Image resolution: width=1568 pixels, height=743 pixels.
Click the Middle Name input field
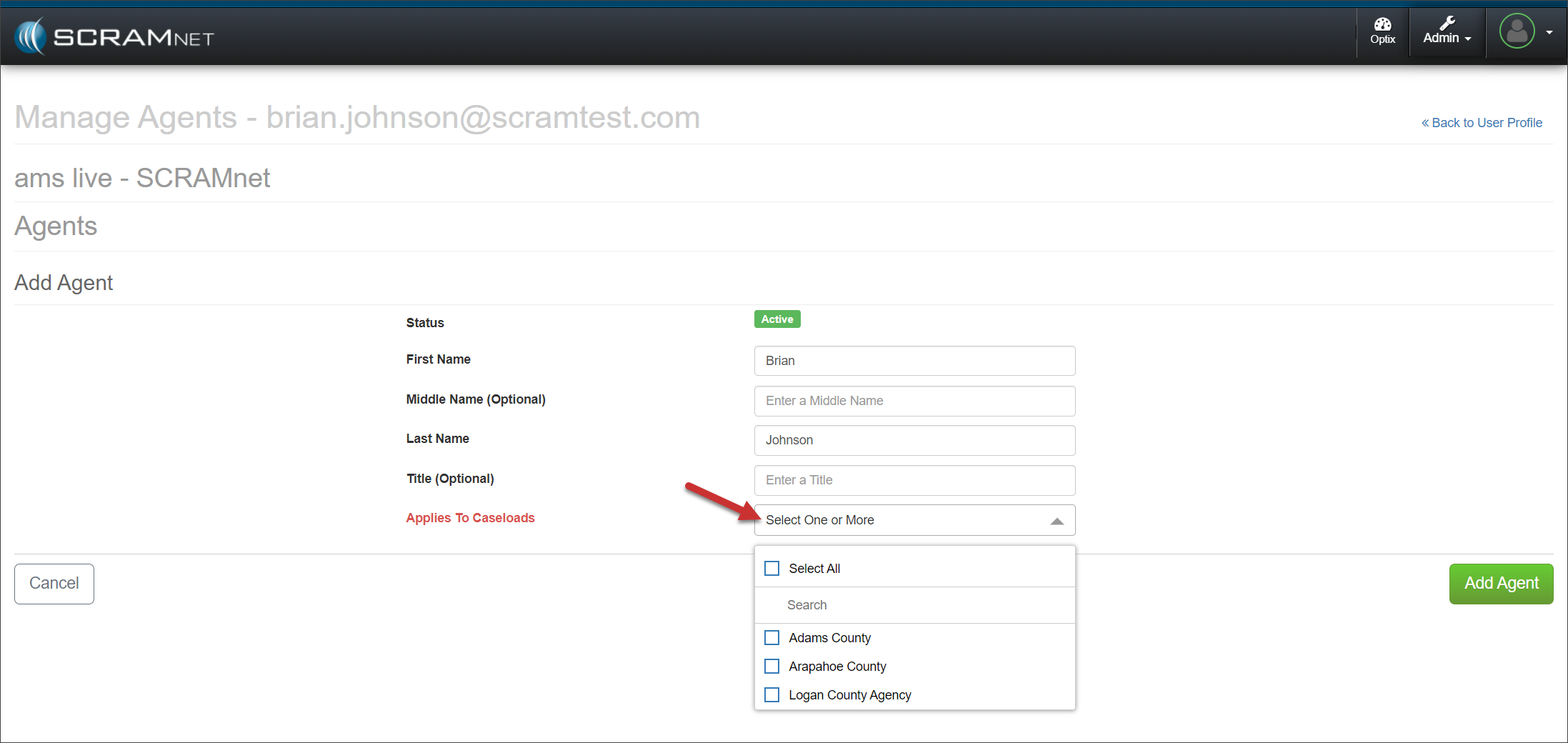(x=914, y=401)
